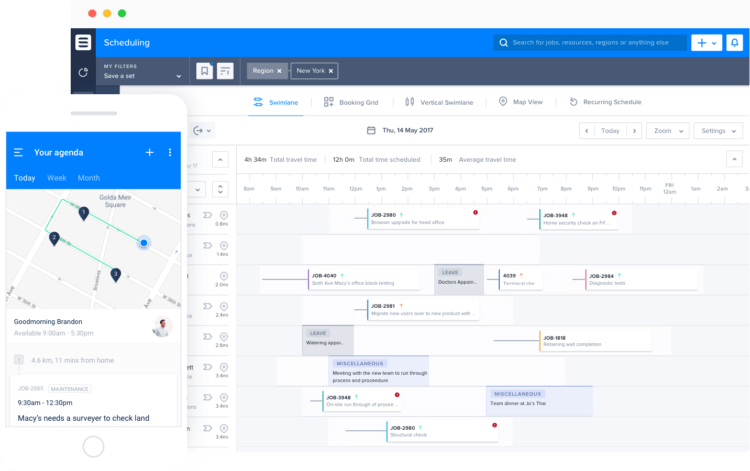The image size is (750, 471).
Task: Select JOB-1818 Retaining wall completion block
Action: point(595,341)
